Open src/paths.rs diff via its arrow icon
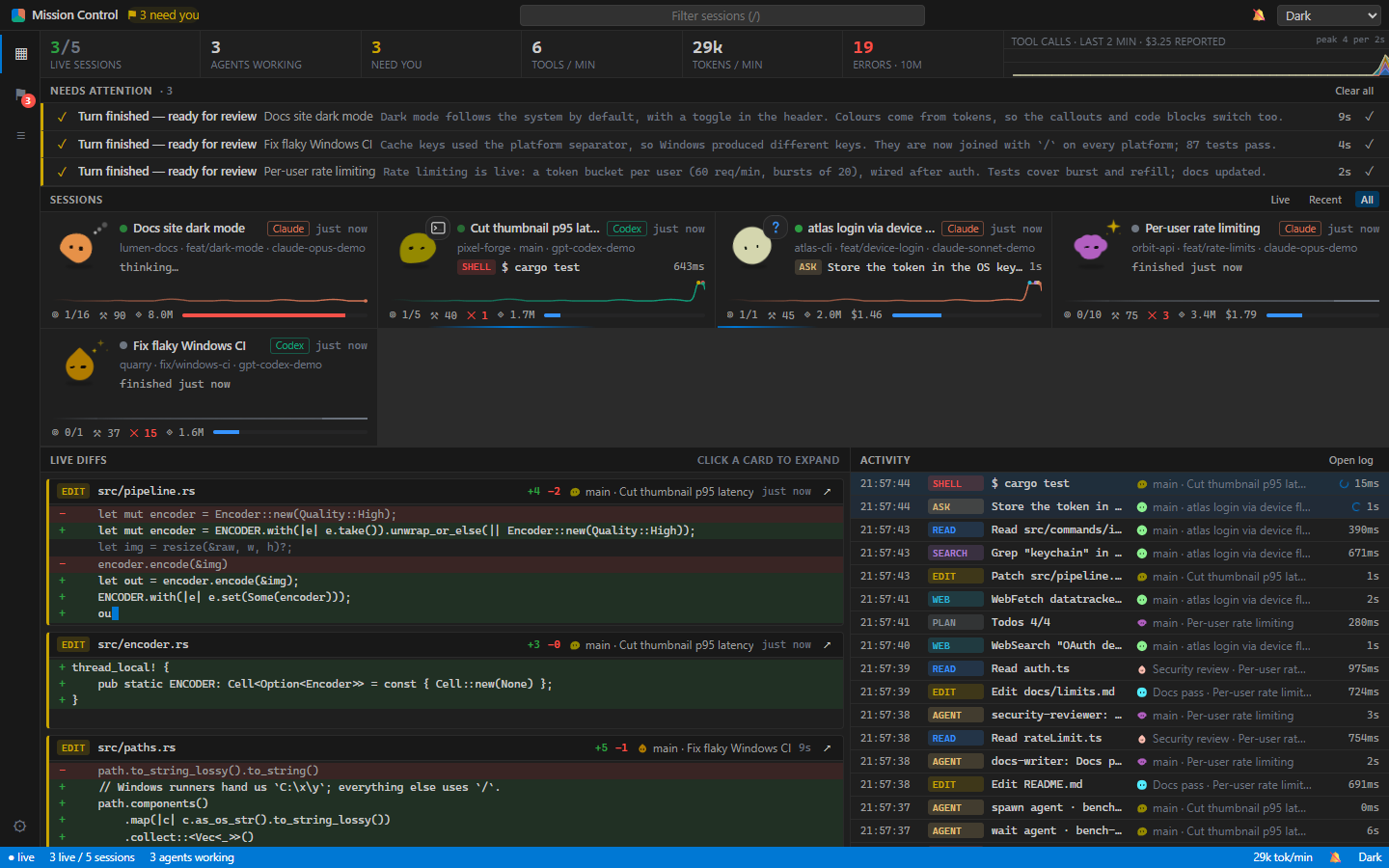1389x868 pixels. tap(827, 748)
